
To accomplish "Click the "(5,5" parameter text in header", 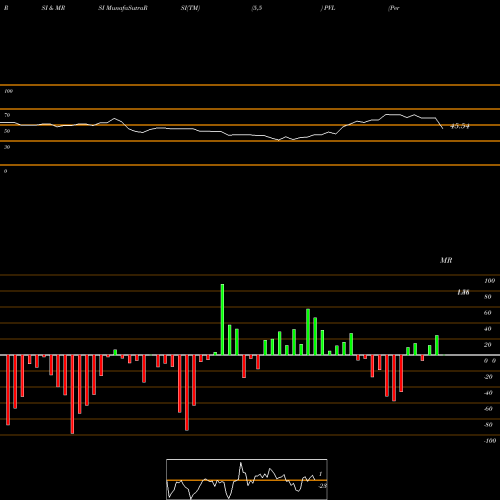I will (x=257, y=8).
